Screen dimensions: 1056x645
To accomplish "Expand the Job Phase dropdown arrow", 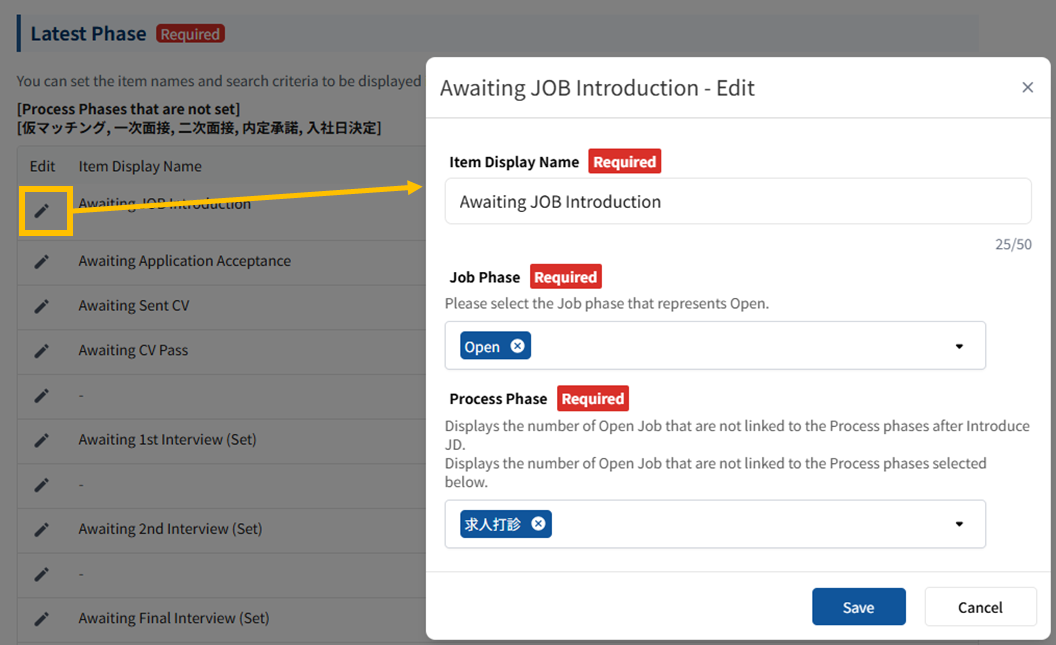I will [959, 346].
